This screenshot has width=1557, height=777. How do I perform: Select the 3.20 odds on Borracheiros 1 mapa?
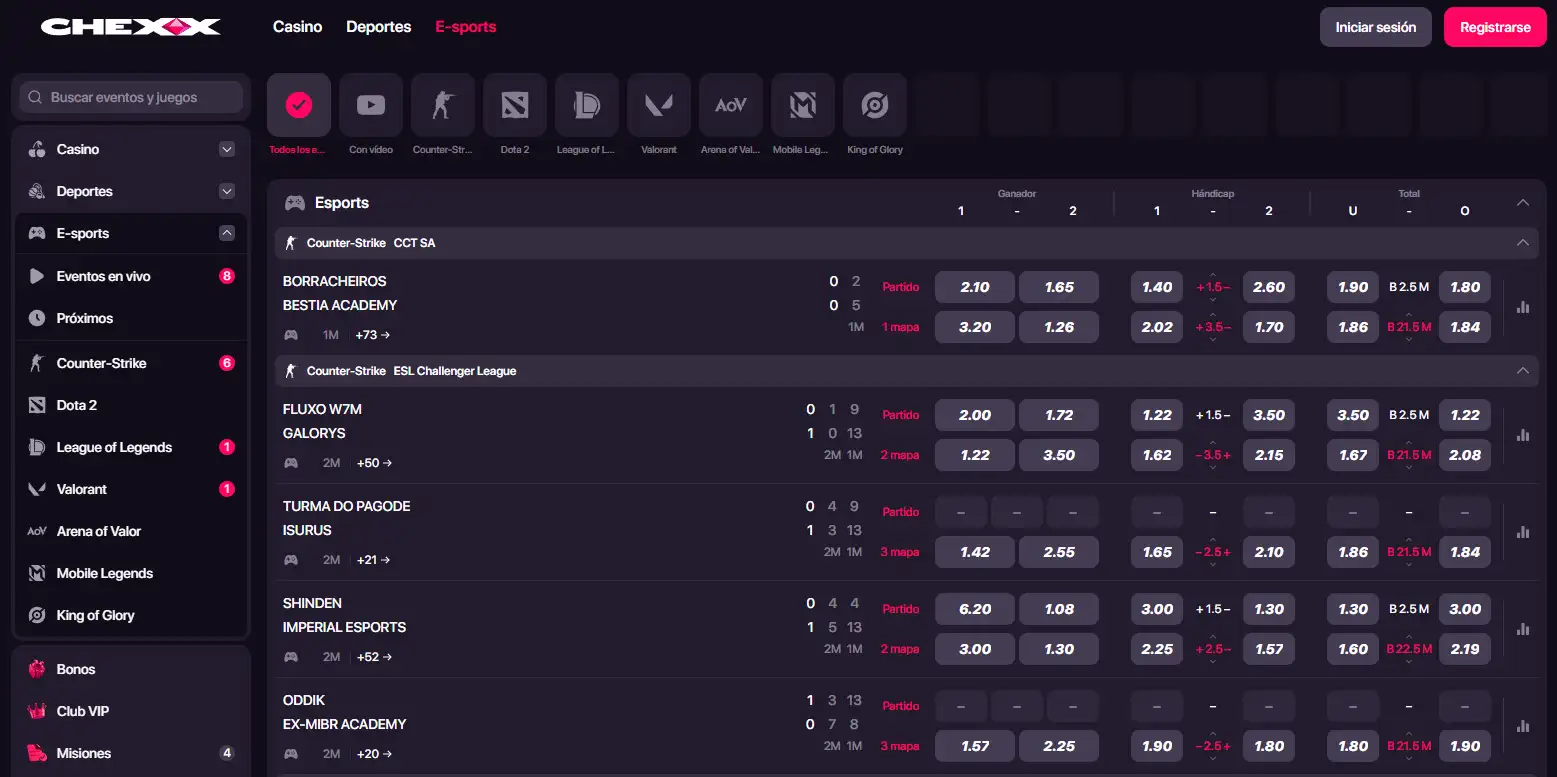point(975,327)
